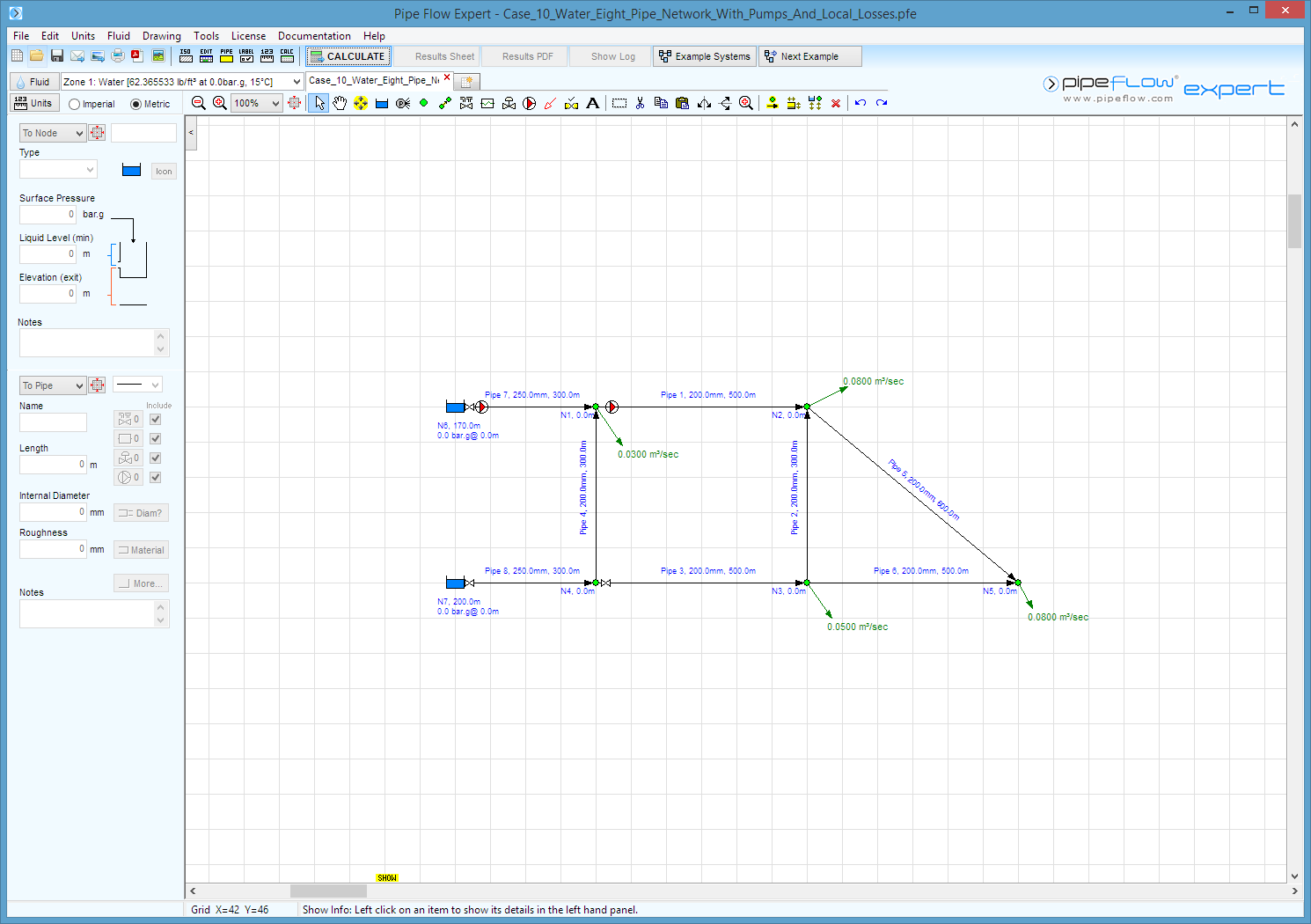Open the EDIT grid icon
The height and width of the screenshot is (924, 1311).
pos(206,55)
